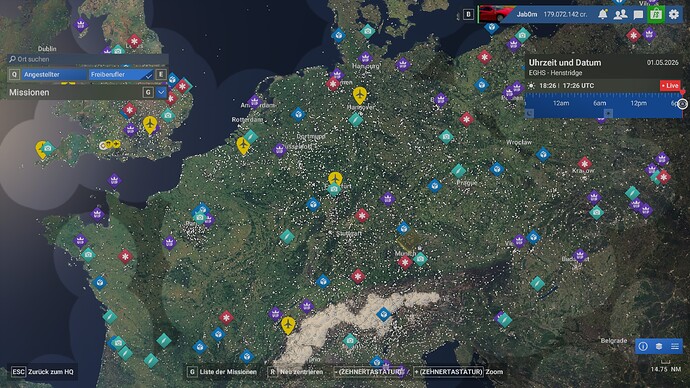The height and width of the screenshot is (388, 690).
Task: Click the 18:26 | 17:26 UTC time
Action: point(567,85)
